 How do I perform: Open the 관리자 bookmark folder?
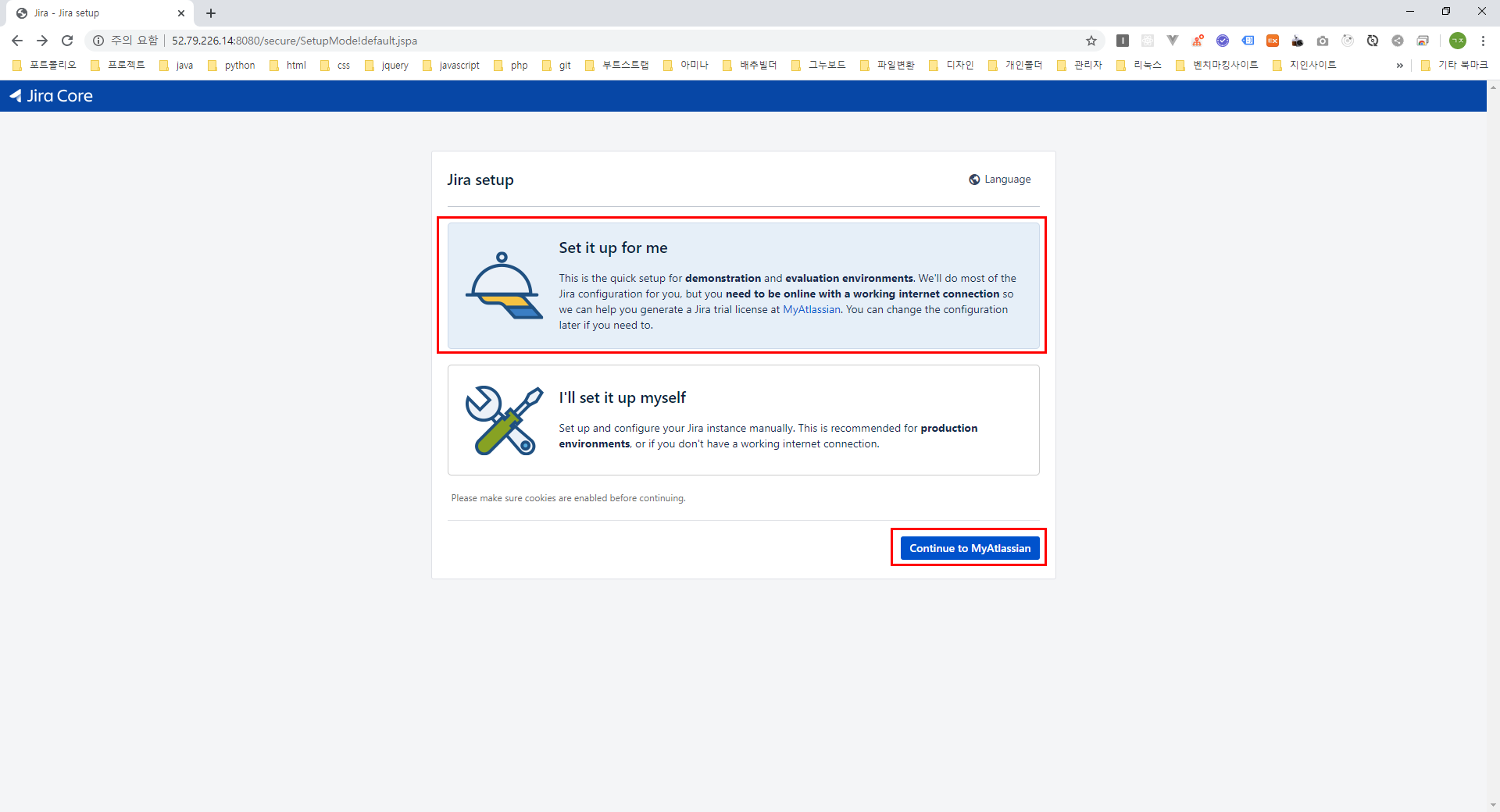coord(1080,66)
